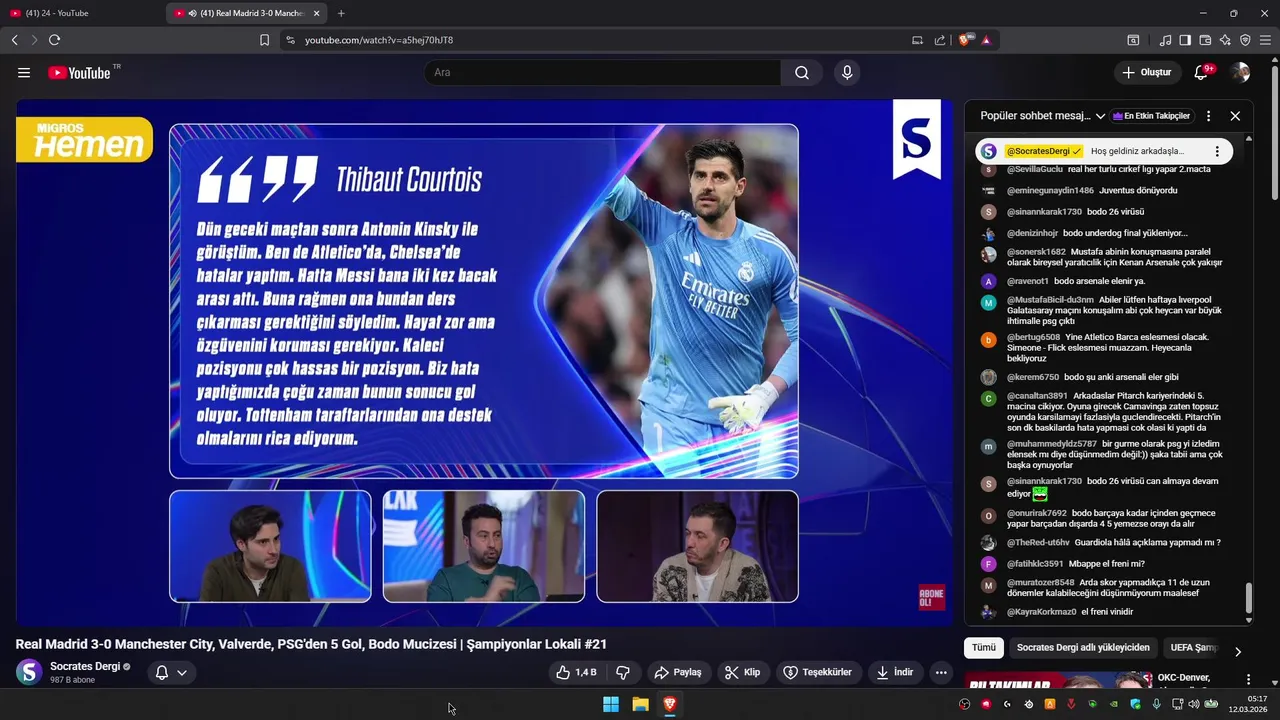1280x720 pixels.
Task: Select 'Socrates Dergi adlı yükleyiciden' chip
Action: [x=1083, y=647]
